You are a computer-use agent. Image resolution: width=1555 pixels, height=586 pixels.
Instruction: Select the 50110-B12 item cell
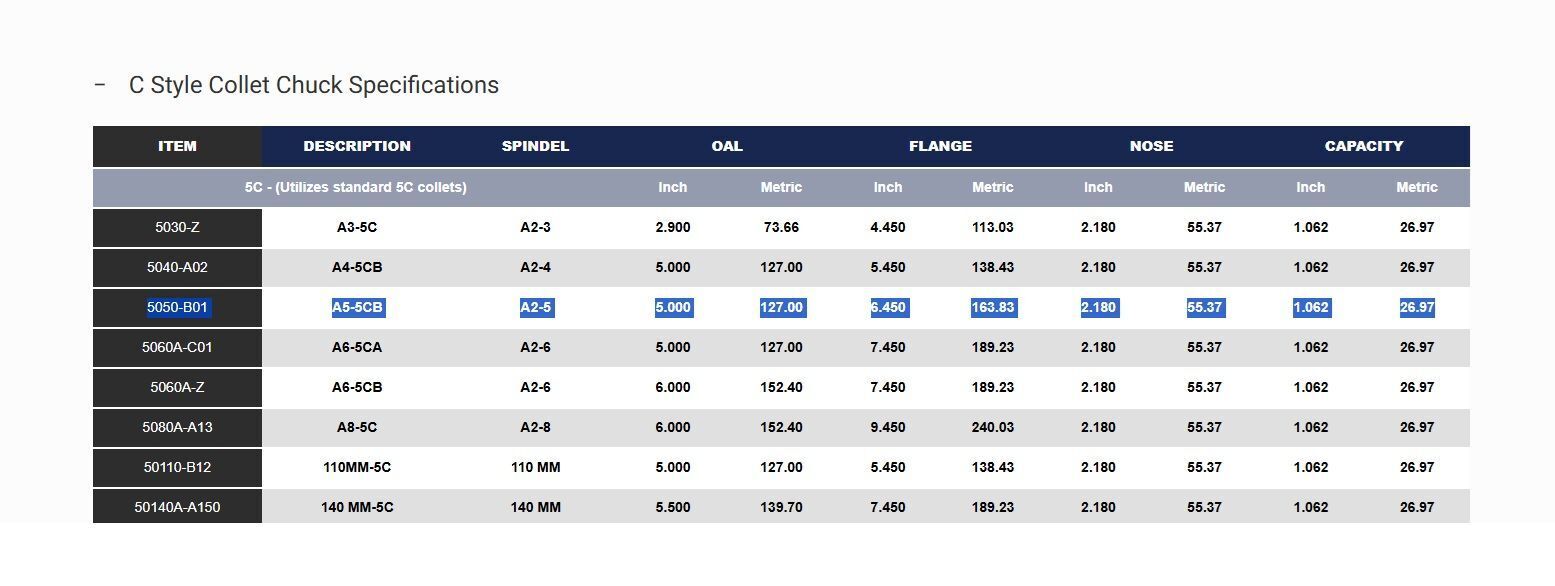pos(177,467)
